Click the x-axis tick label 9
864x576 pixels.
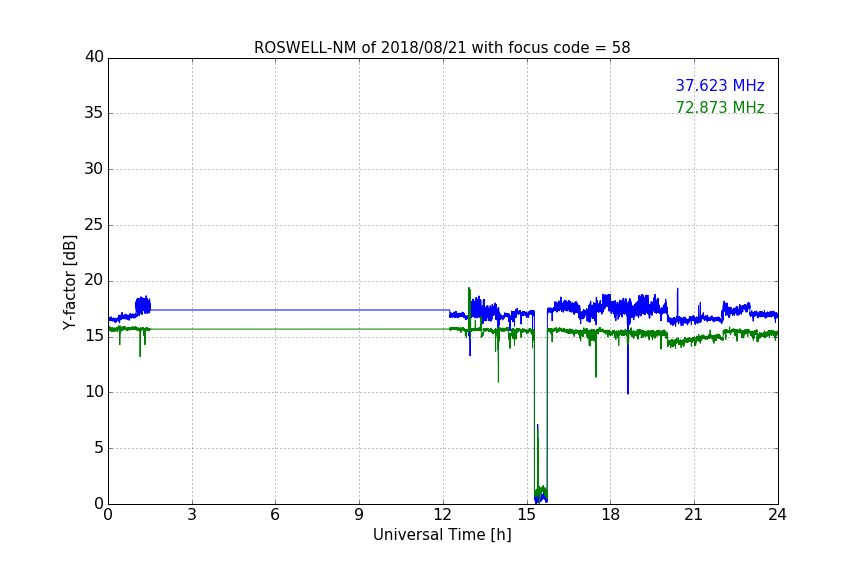tap(359, 515)
